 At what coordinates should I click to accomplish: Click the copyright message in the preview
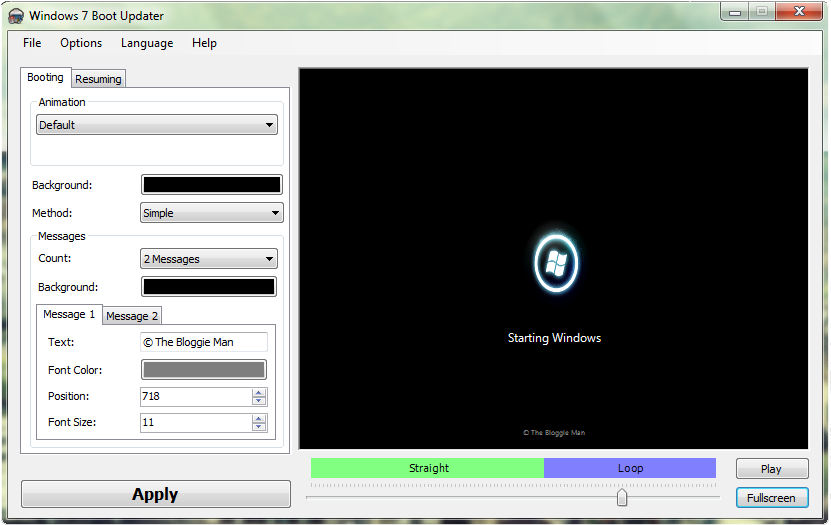[x=554, y=433]
